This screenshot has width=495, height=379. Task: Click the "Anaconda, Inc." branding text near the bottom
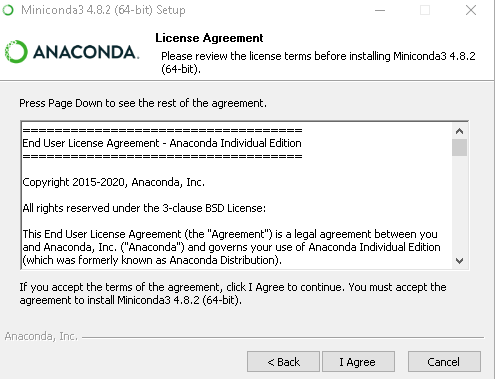(41, 336)
